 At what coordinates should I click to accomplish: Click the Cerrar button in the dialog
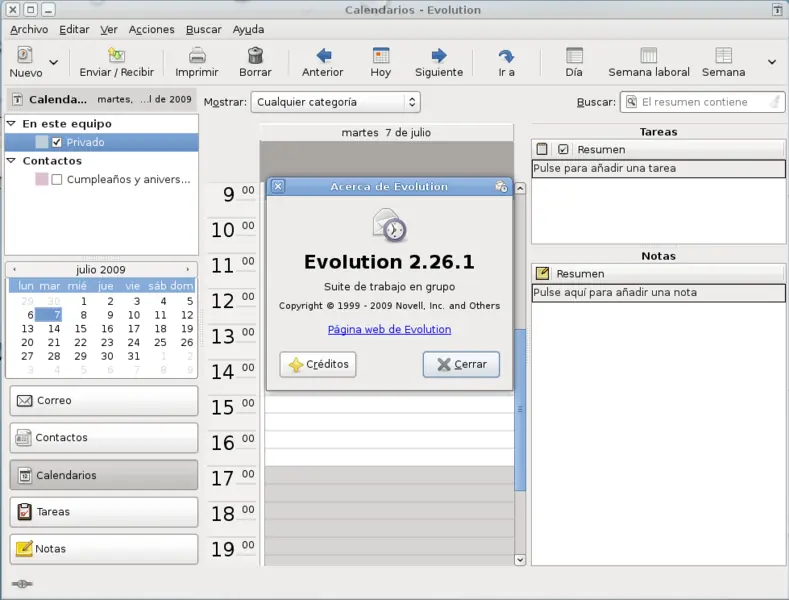(461, 364)
